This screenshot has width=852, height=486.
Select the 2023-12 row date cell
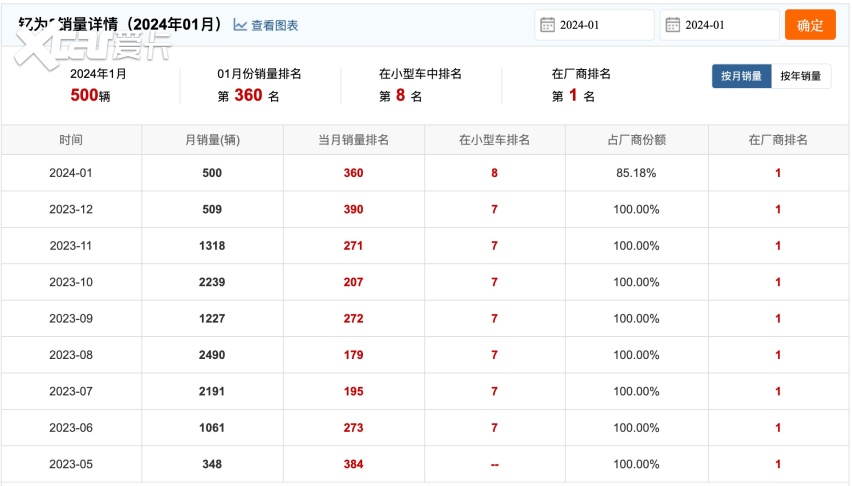(71, 209)
